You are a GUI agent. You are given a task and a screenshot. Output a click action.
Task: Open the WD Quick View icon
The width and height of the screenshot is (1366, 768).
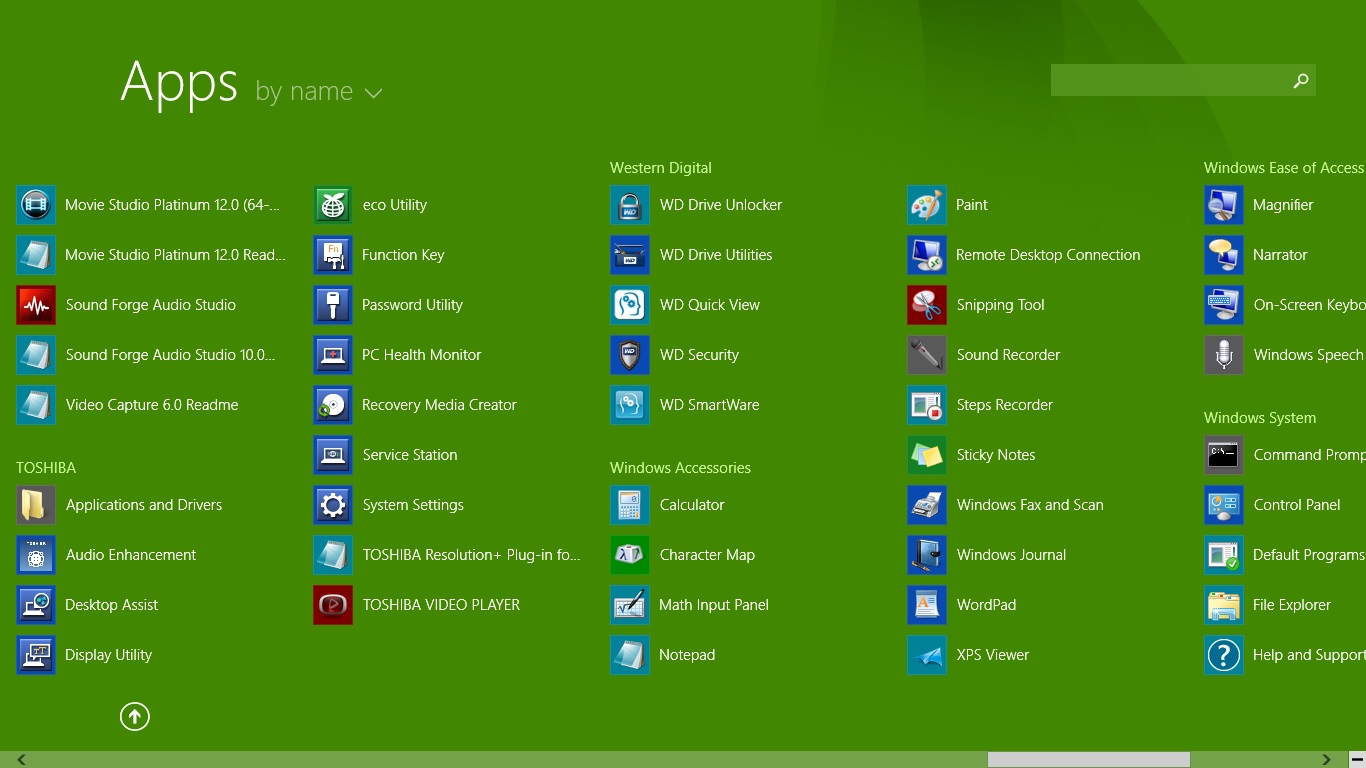click(x=630, y=305)
